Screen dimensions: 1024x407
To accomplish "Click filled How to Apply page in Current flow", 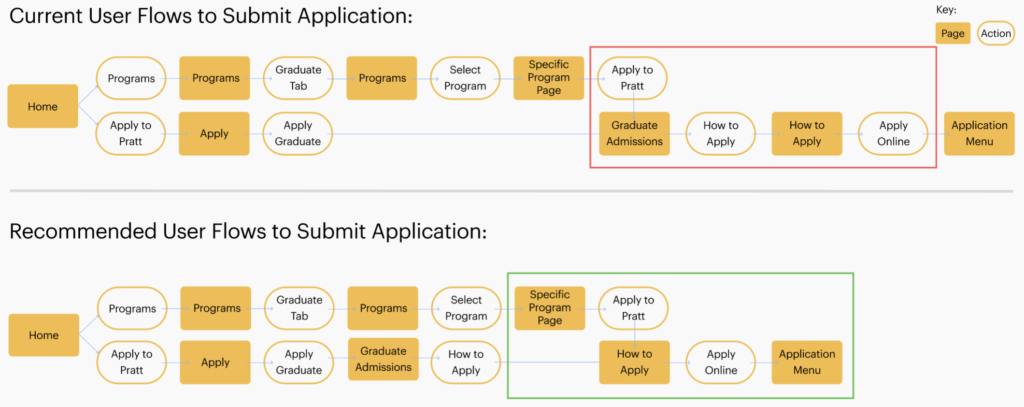I will pyautogui.click(x=807, y=133).
